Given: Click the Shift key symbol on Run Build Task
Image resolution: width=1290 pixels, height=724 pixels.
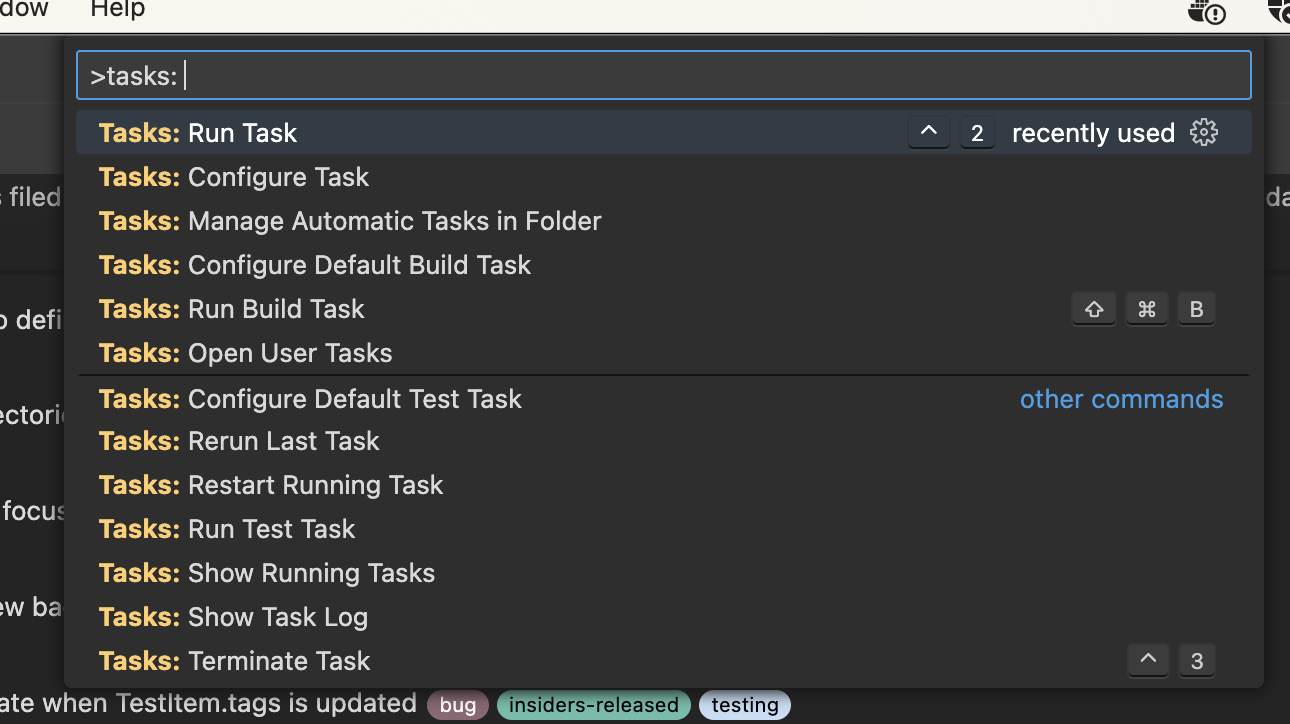Looking at the screenshot, I should [x=1093, y=308].
